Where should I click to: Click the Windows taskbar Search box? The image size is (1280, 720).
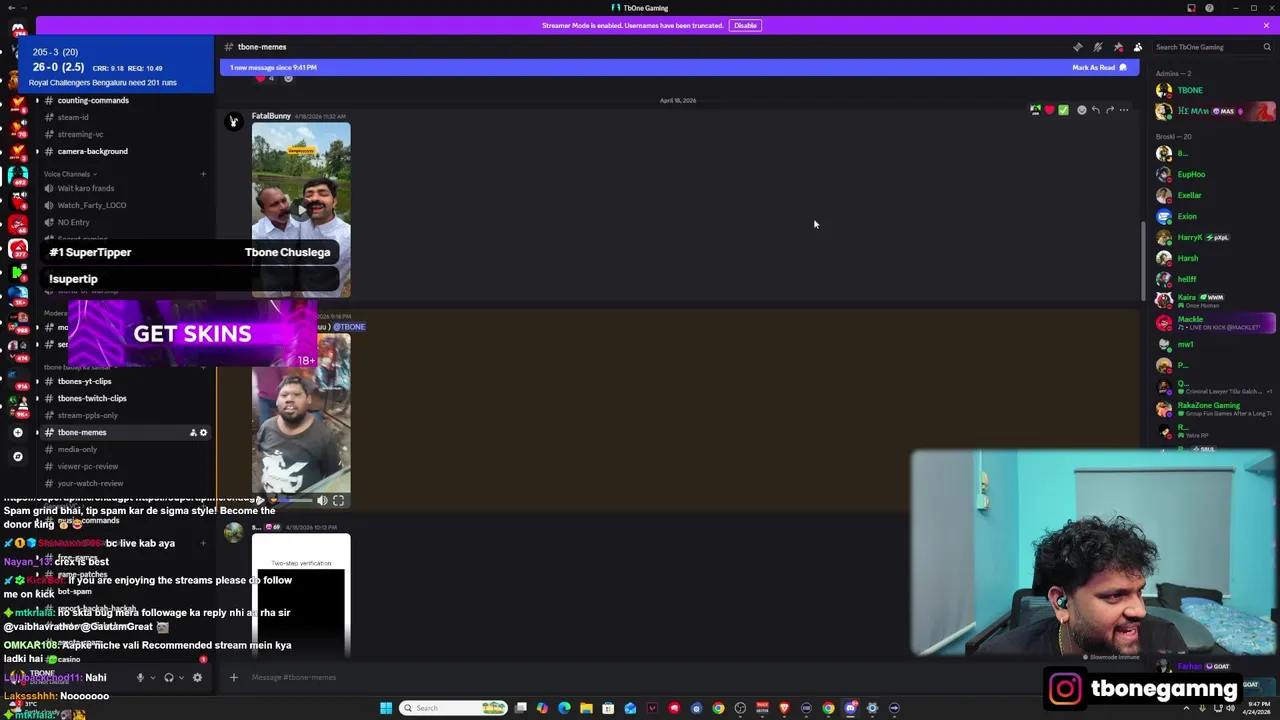[x=453, y=708]
